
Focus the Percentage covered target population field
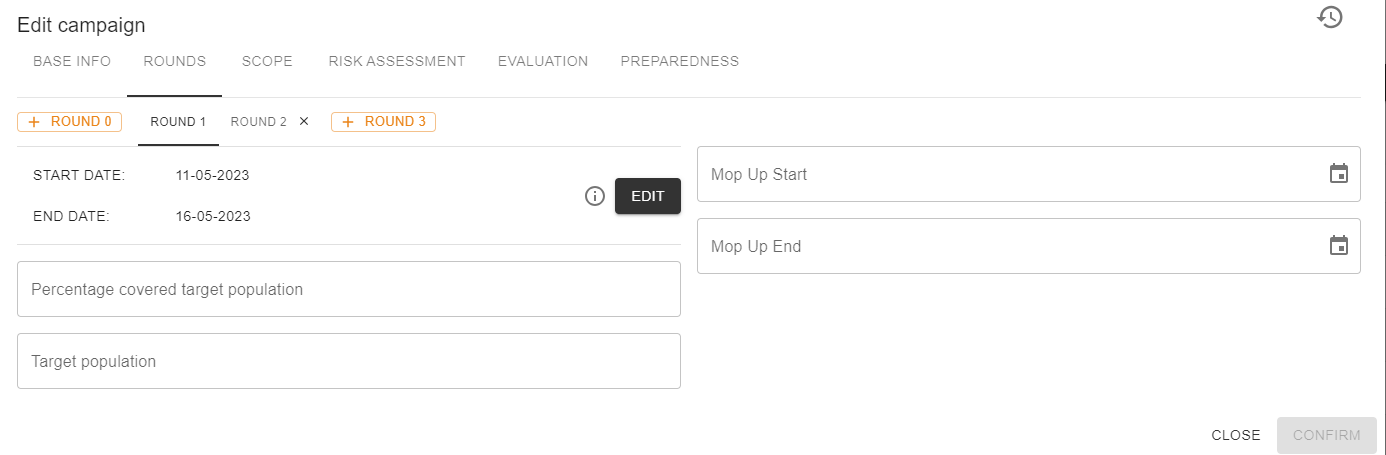coord(349,289)
